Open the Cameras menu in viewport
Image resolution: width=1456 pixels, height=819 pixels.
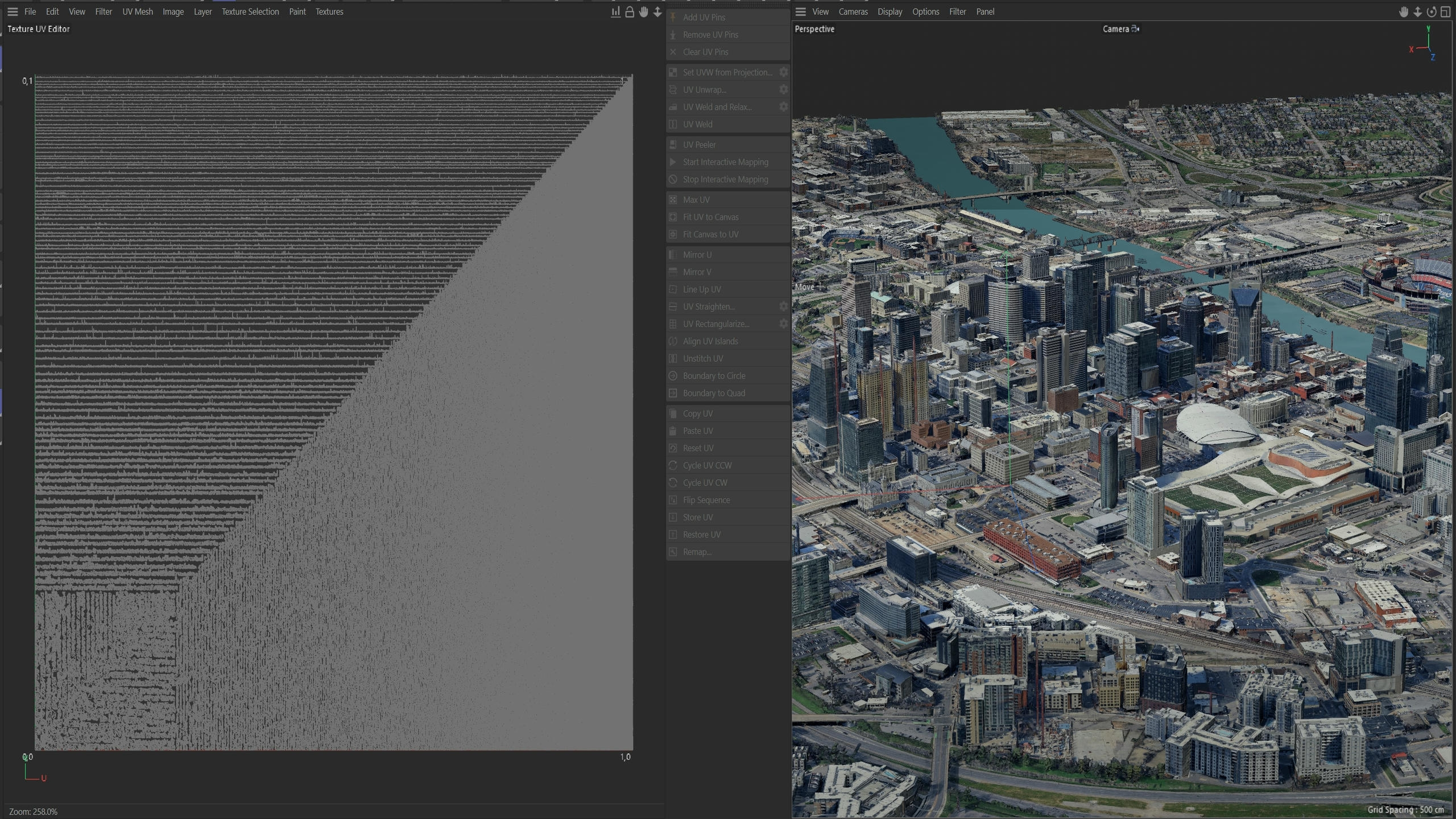853,11
